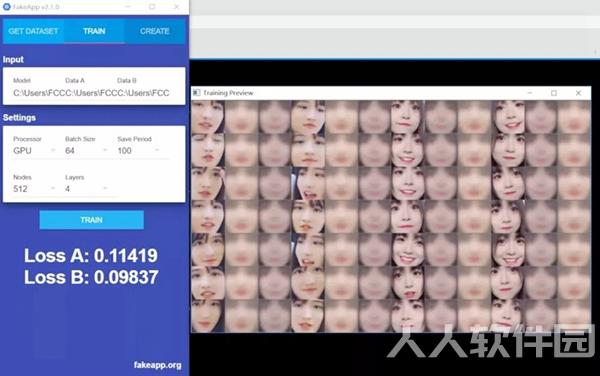Minimize the FakeApp window
The width and height of the screenshot is (600, 376).
128,7
